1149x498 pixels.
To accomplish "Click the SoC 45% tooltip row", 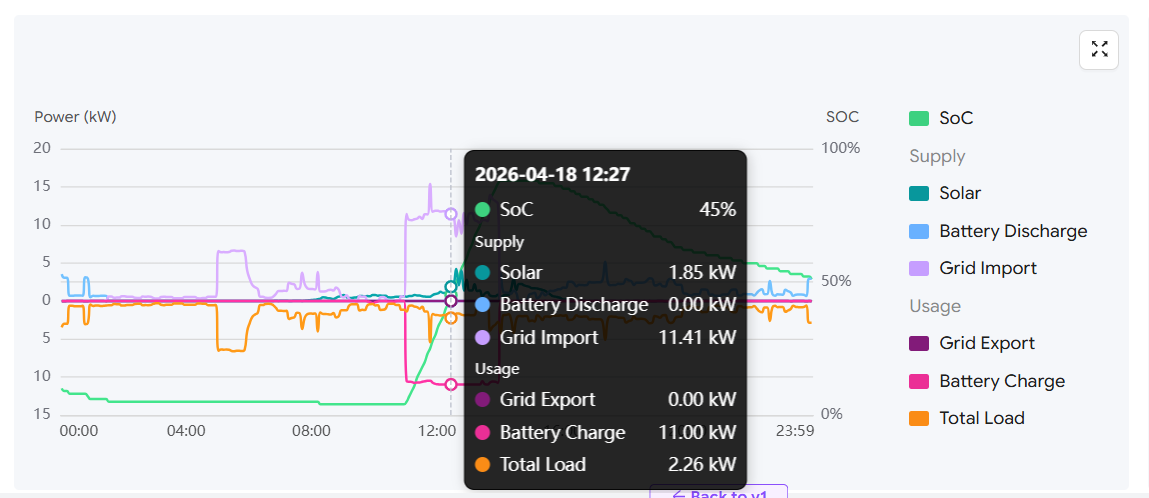I will [605, 209].
